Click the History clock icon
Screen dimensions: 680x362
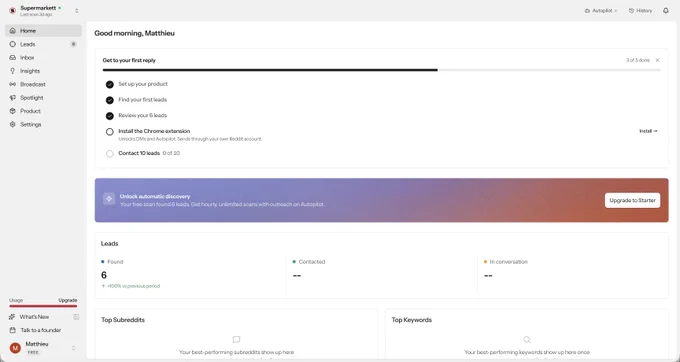(631, 10)
